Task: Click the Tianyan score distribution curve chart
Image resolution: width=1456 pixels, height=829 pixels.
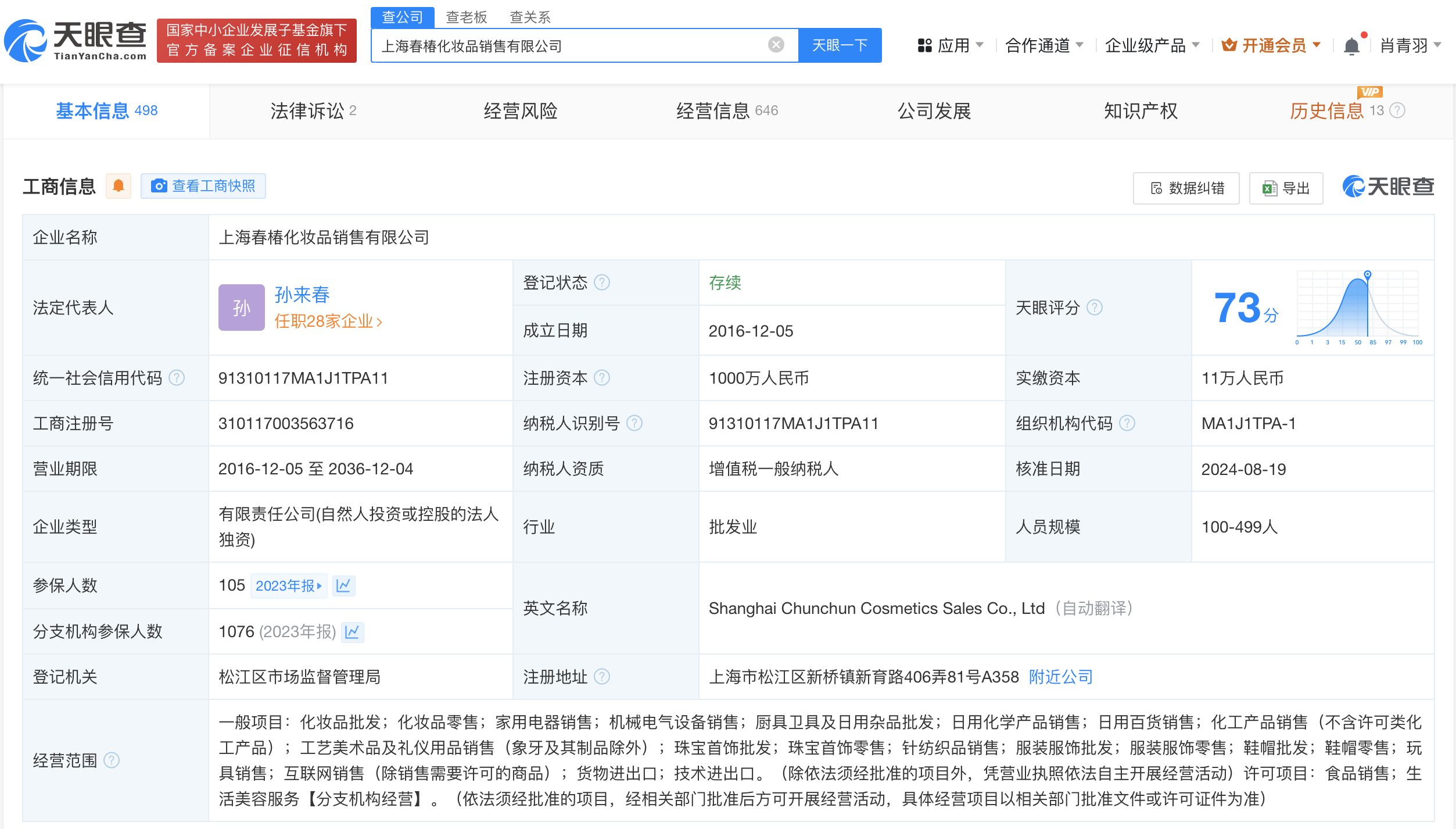Action: 1368,305
